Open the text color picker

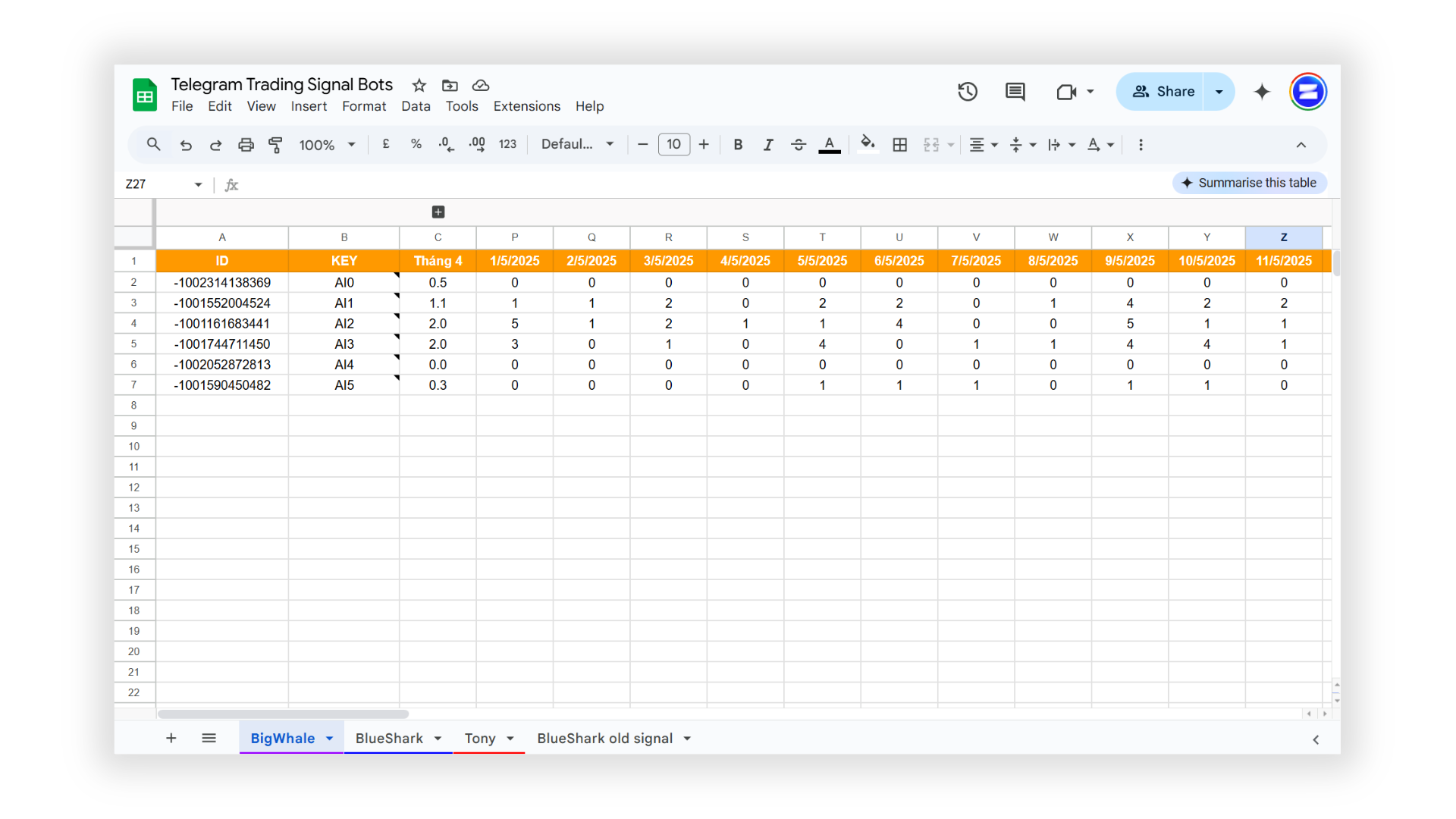pyautogui.click(x=829, y=144)
